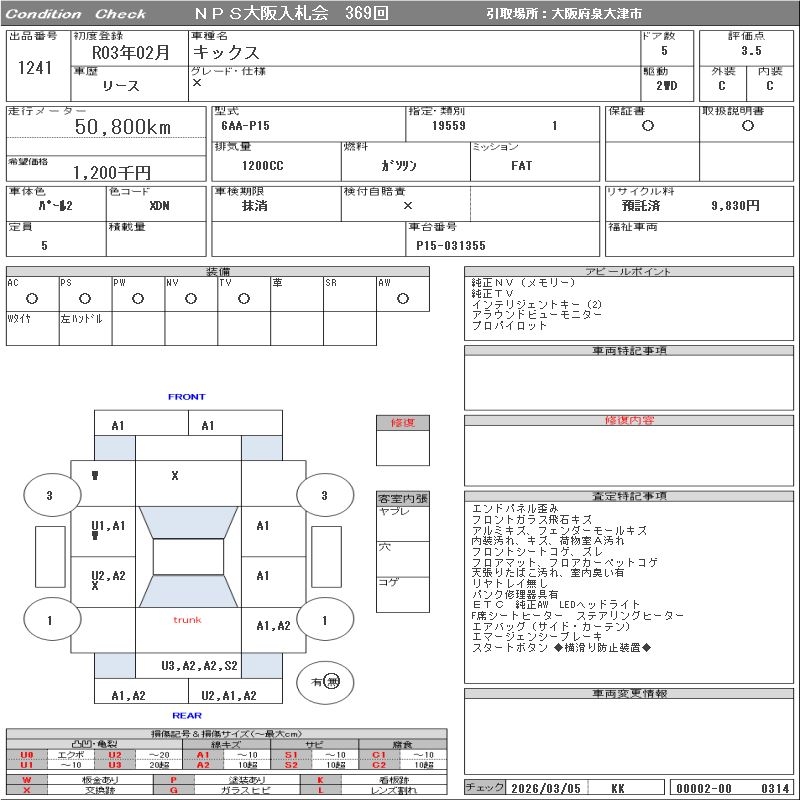Click the red 修復内容 header
This screenshot has width=800, height=800.
point(627,421)
